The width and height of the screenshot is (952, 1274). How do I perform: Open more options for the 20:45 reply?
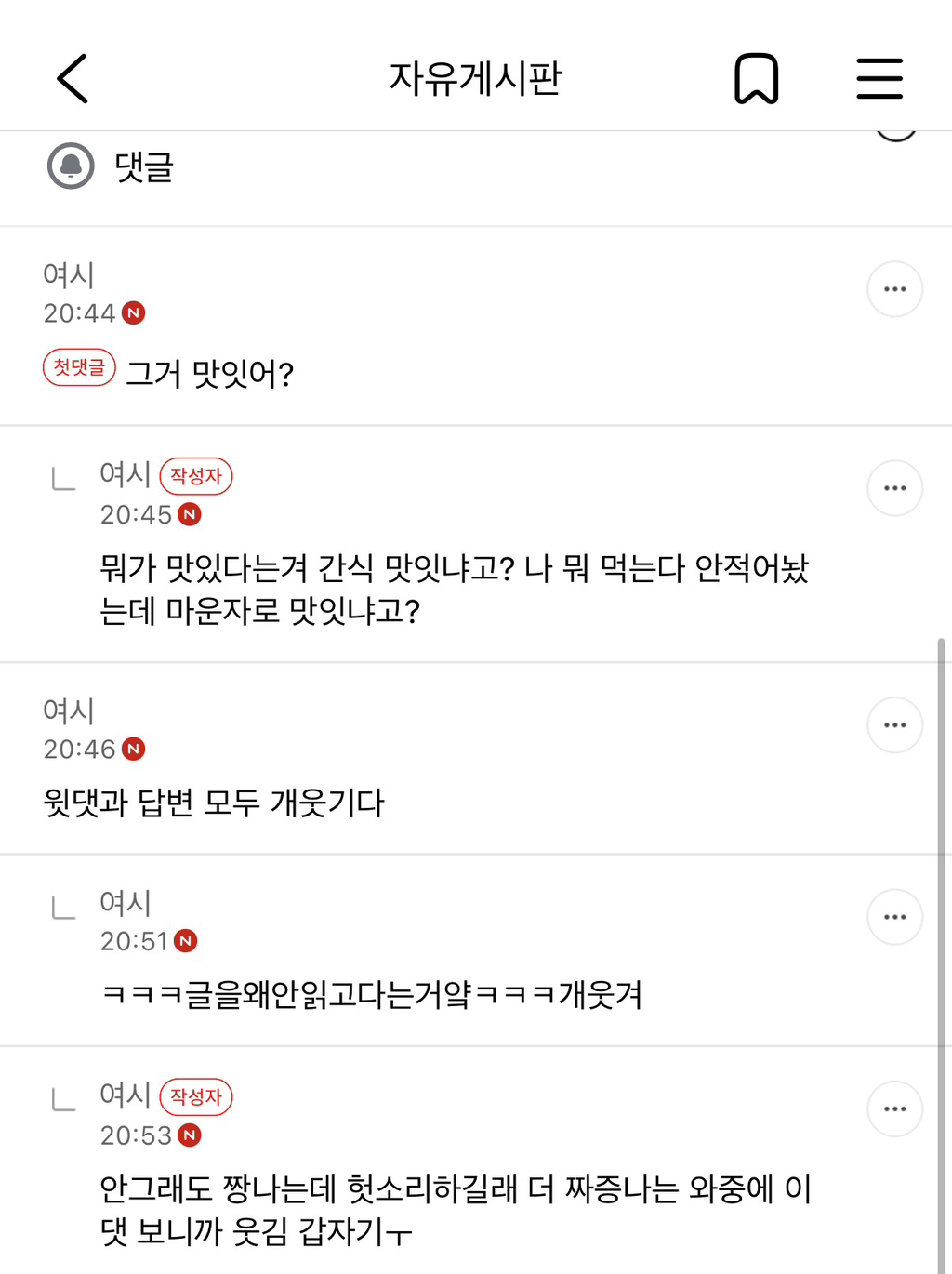point(894,488)
